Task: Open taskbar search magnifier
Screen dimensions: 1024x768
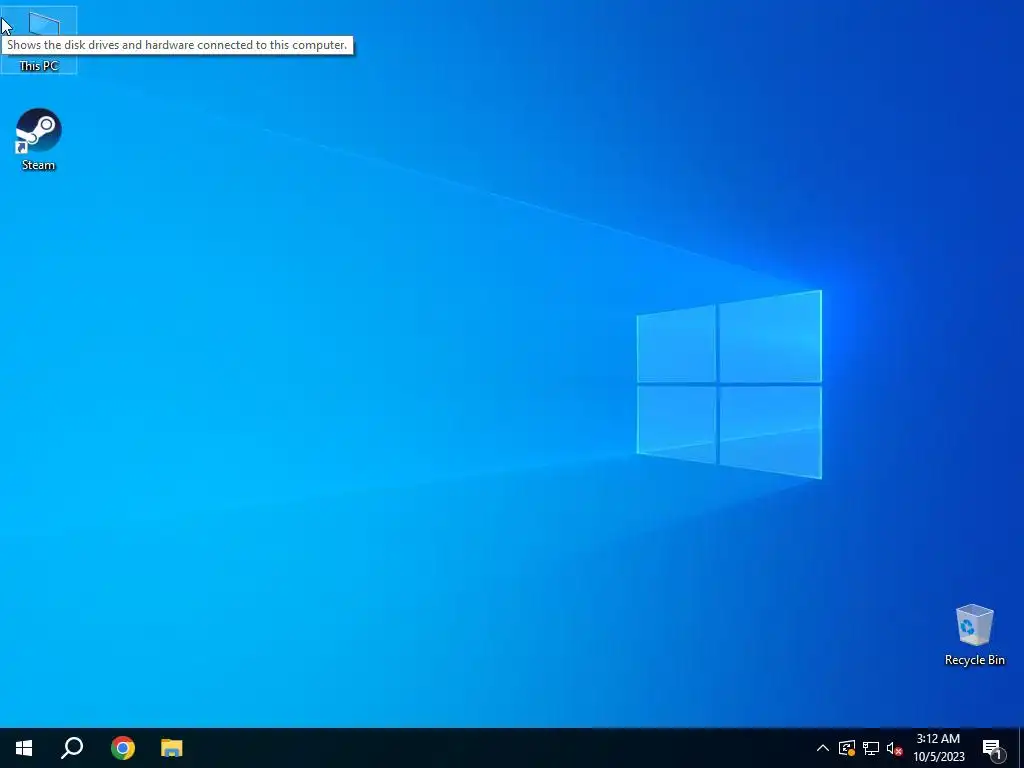Action: 72,748
